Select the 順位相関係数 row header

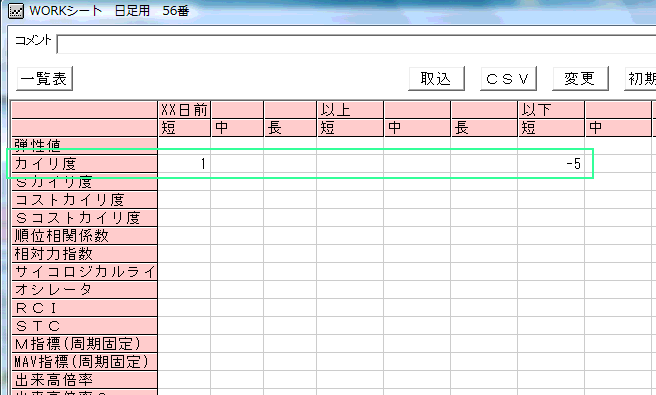[85, 236]
